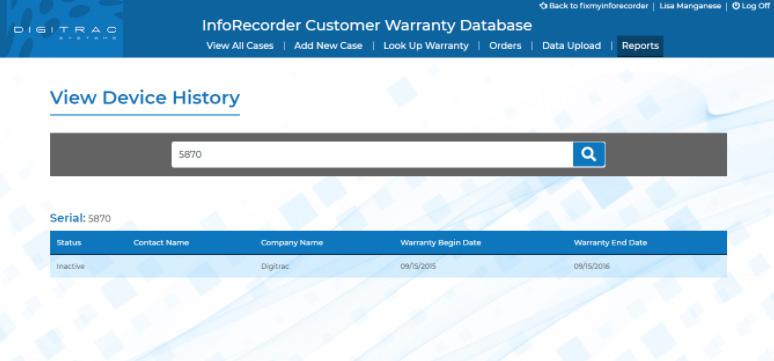This screenshot has height=361, width=774.
Task: Click the Warranty End Date column header
Action: click(x=610, y=242)
